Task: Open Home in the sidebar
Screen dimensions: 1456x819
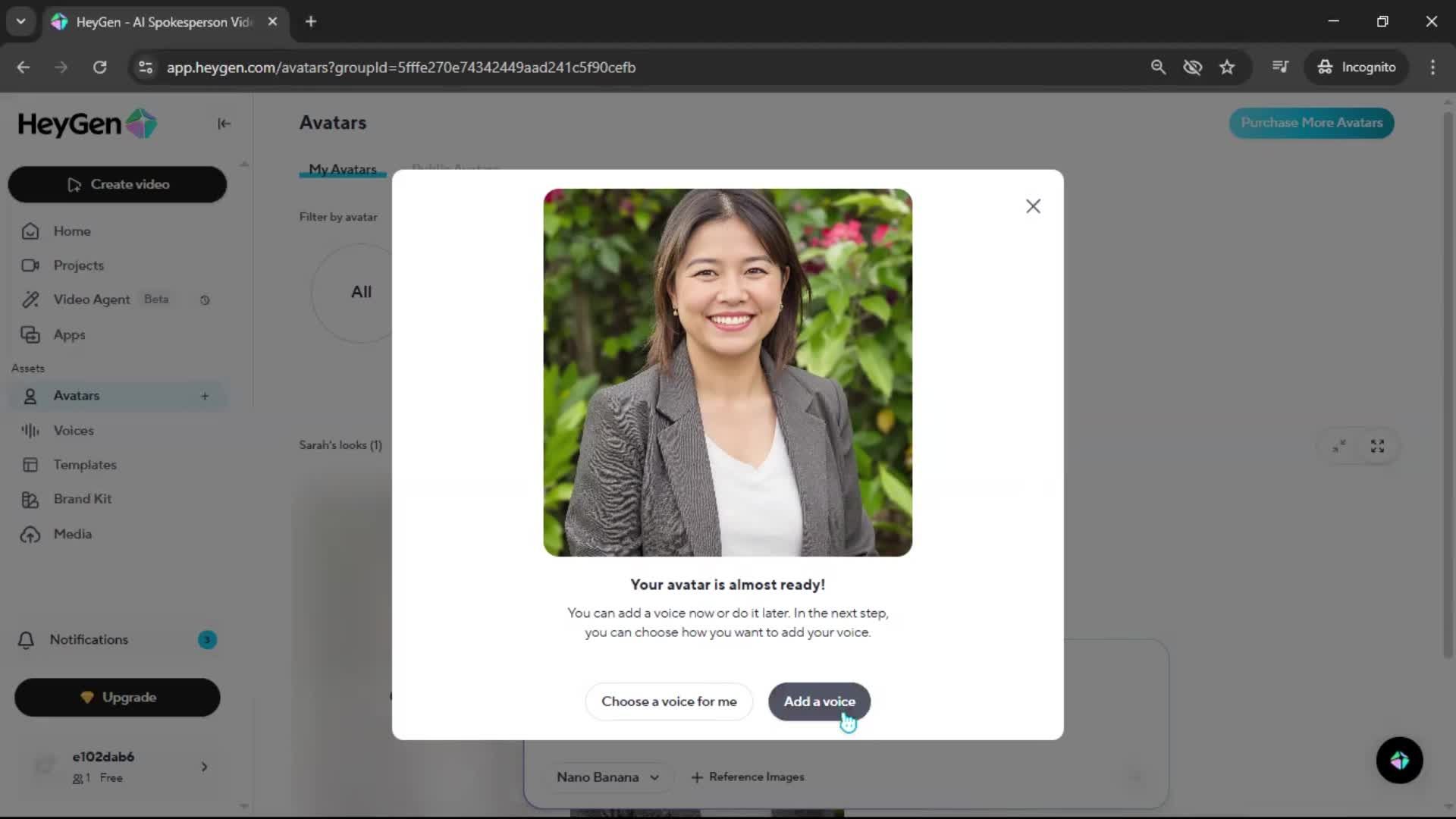Action: coord(72,231)
